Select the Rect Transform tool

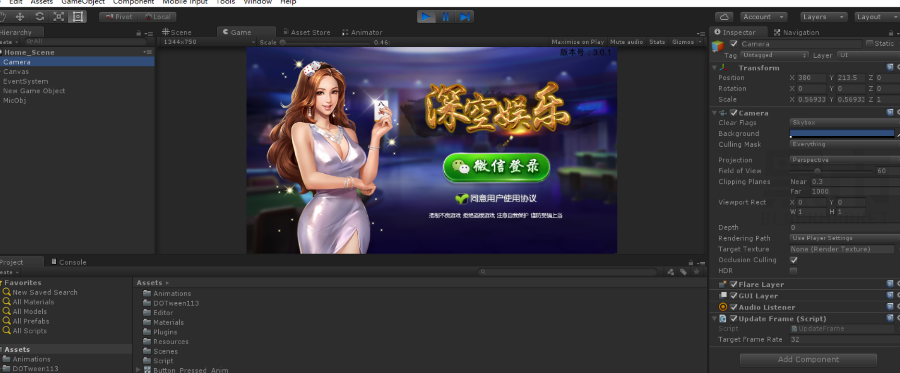[77, 17]
